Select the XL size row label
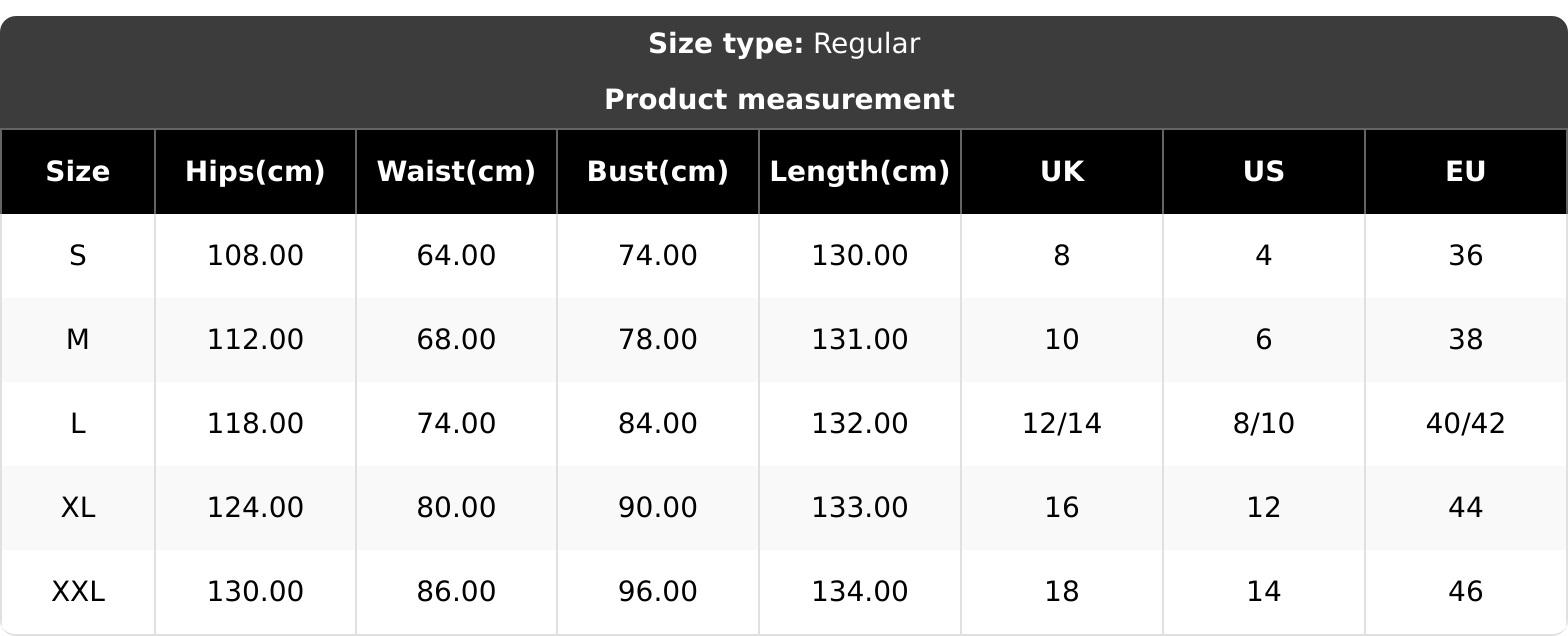 point(78,508)
